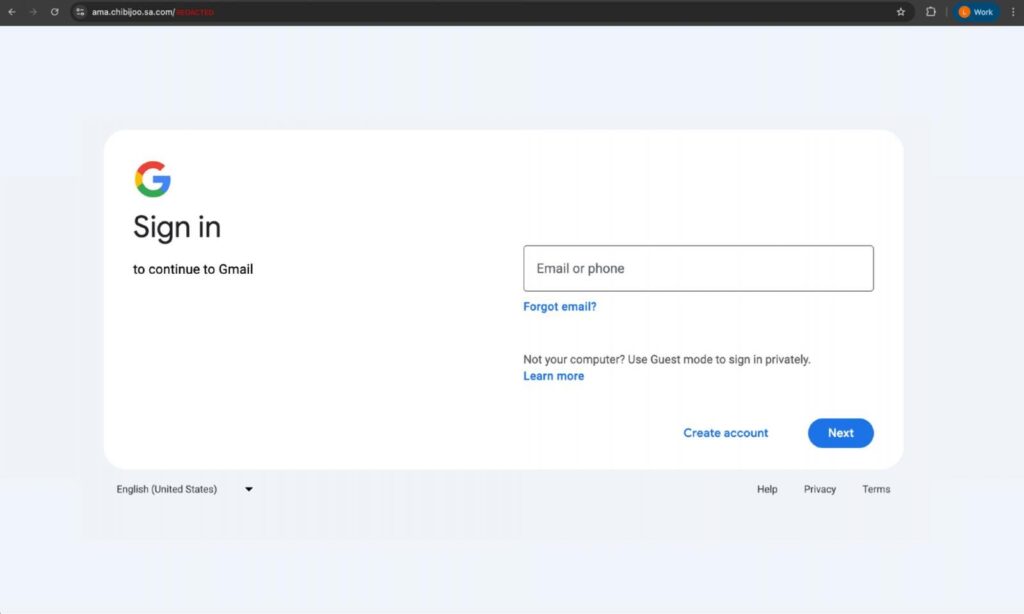Open the Terms footer link
This screenshot has height=614, width=1024.
tap(876, 489)
